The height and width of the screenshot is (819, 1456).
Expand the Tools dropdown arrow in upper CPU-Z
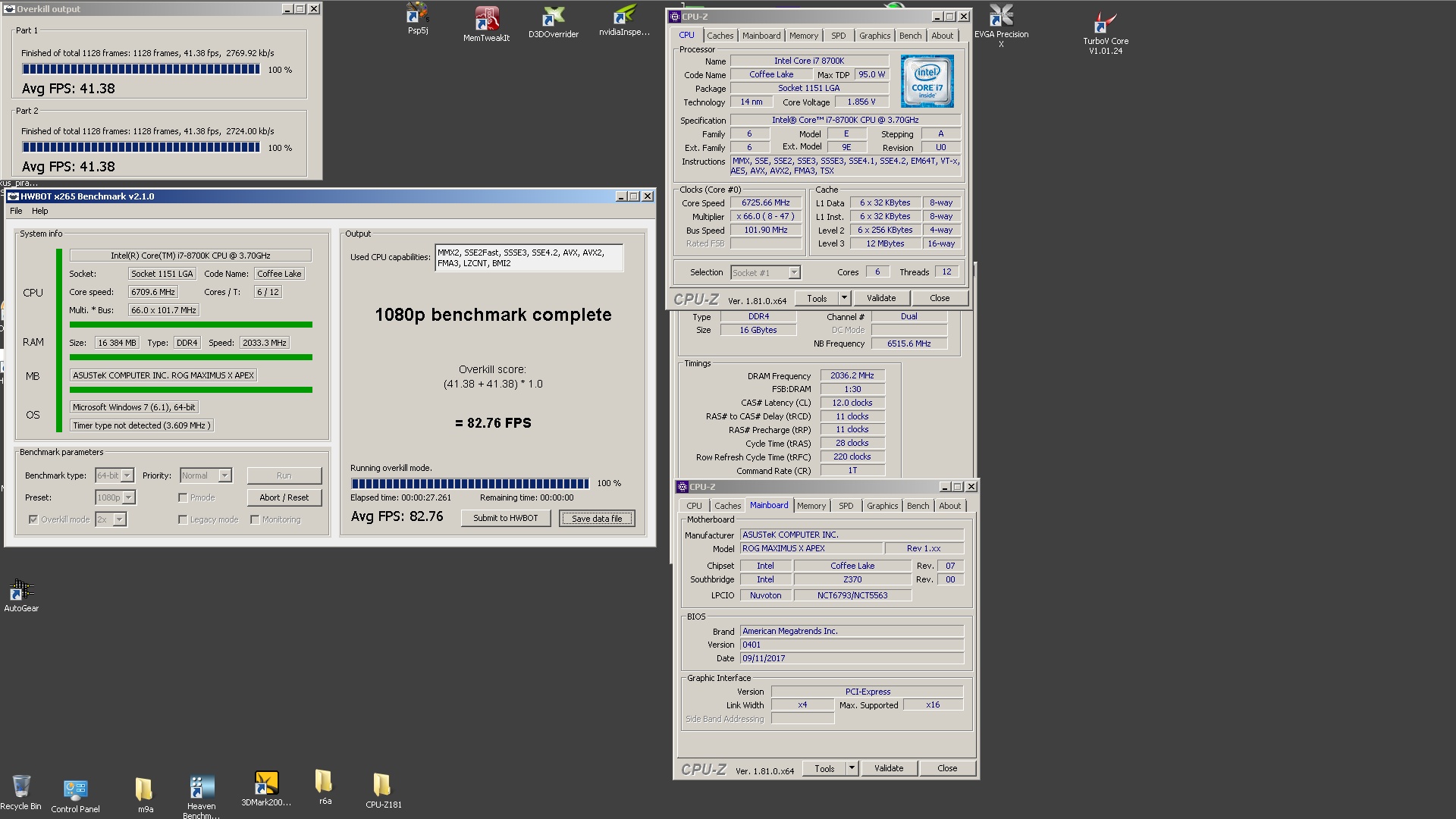click(844, 298)
